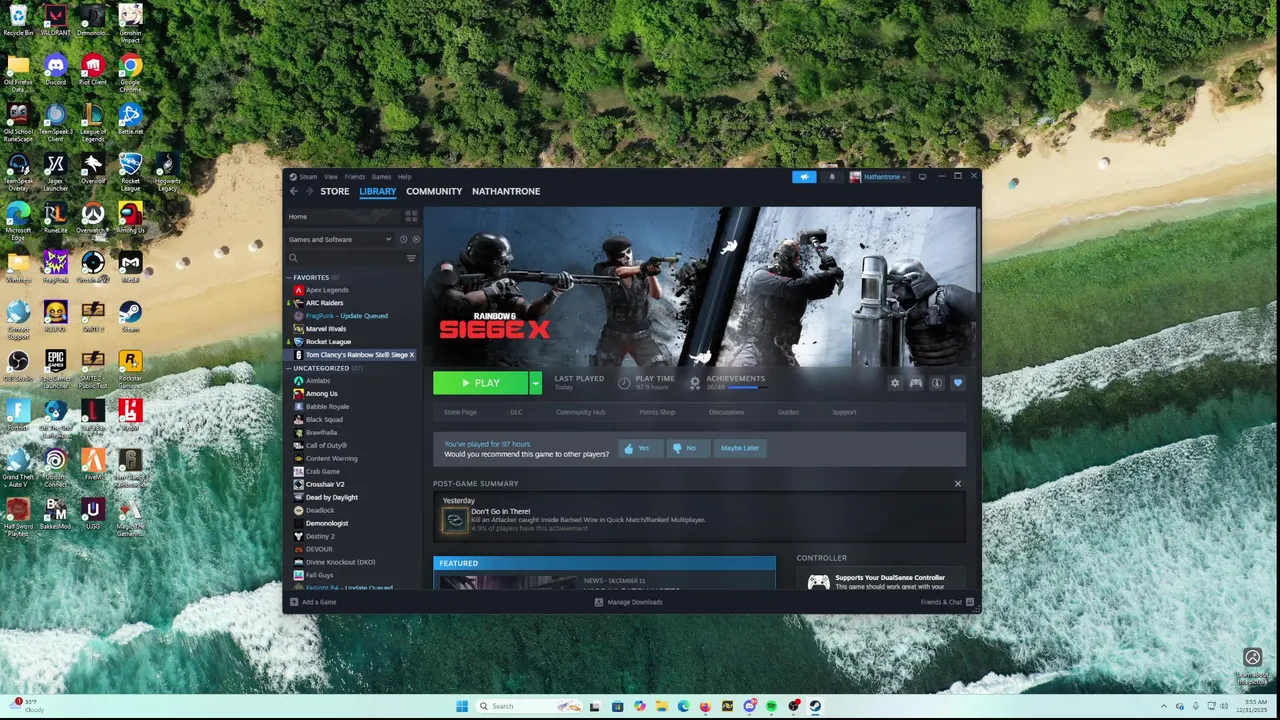Show recent games clock filter
This screenshot has width=1280, height=720.
click(x=404, y=239)
